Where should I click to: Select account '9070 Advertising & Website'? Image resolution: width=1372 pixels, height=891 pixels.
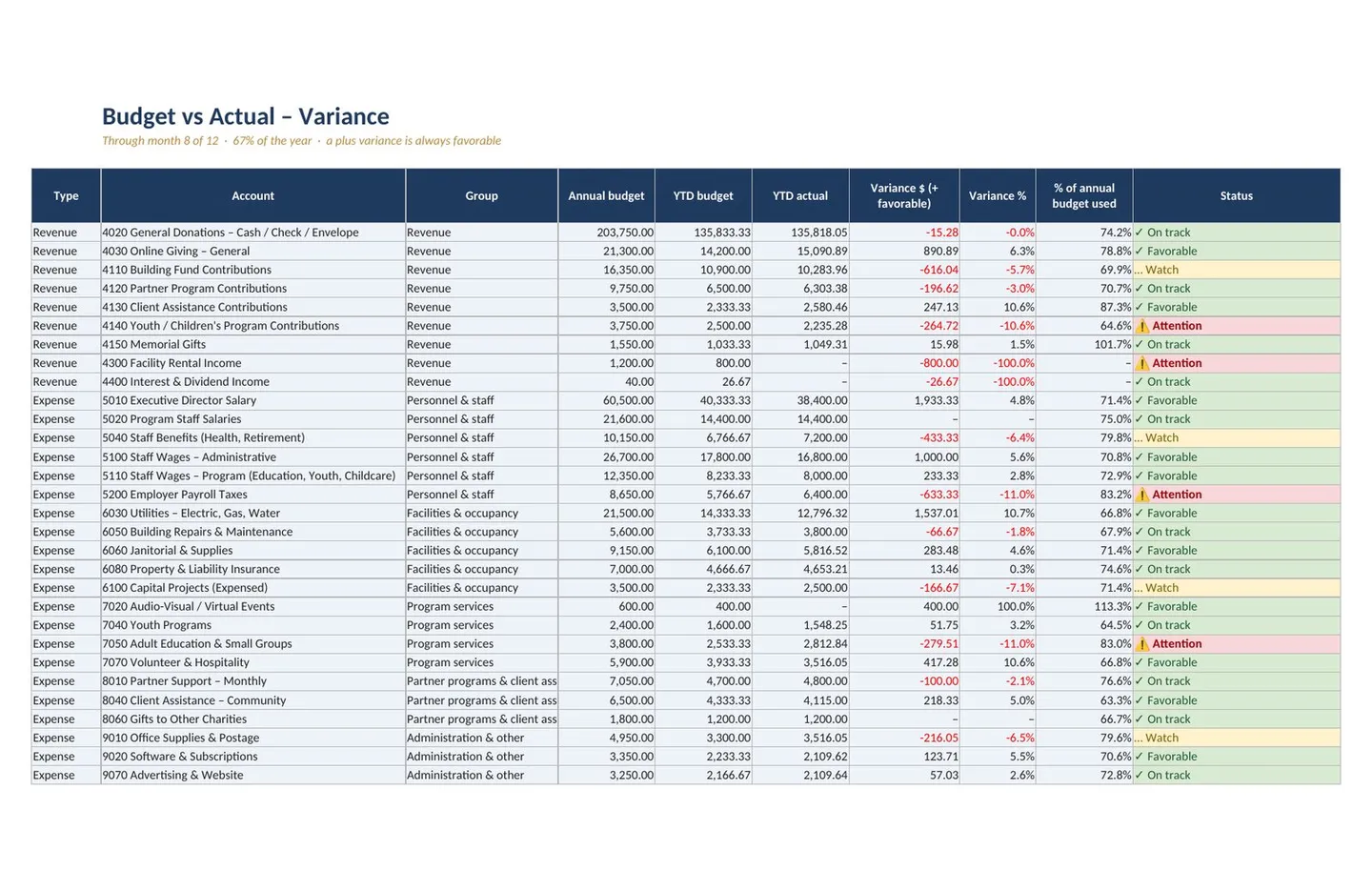tap(252, 775)
